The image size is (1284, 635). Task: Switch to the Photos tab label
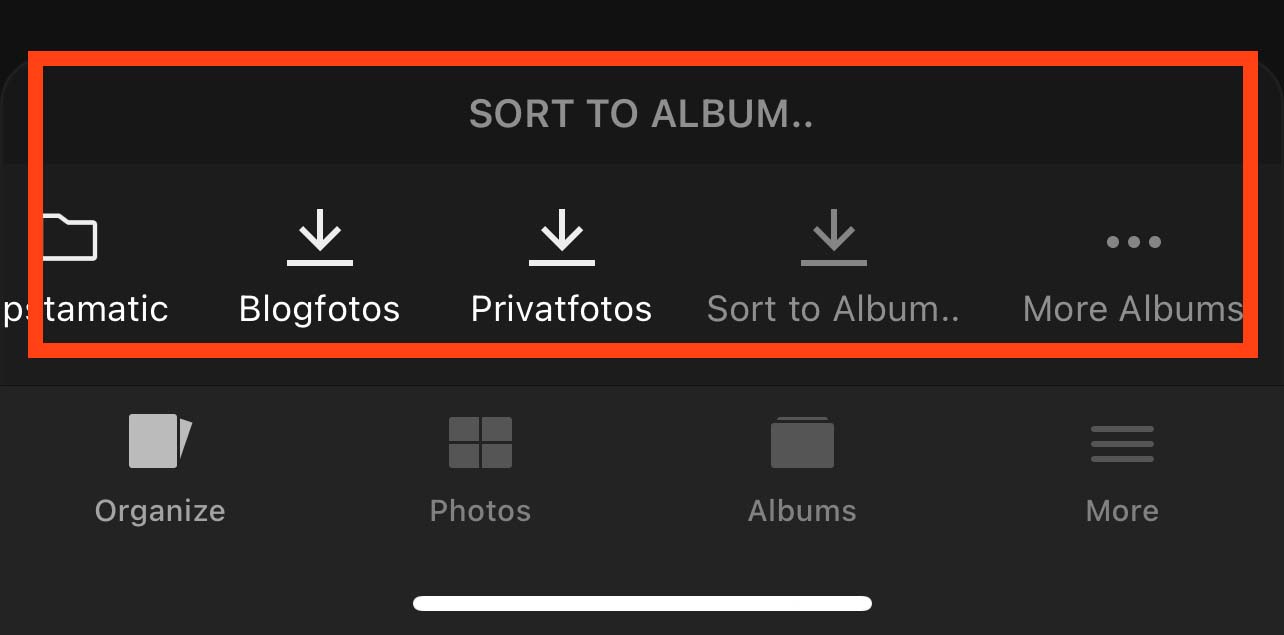click(x=480, y=511)
